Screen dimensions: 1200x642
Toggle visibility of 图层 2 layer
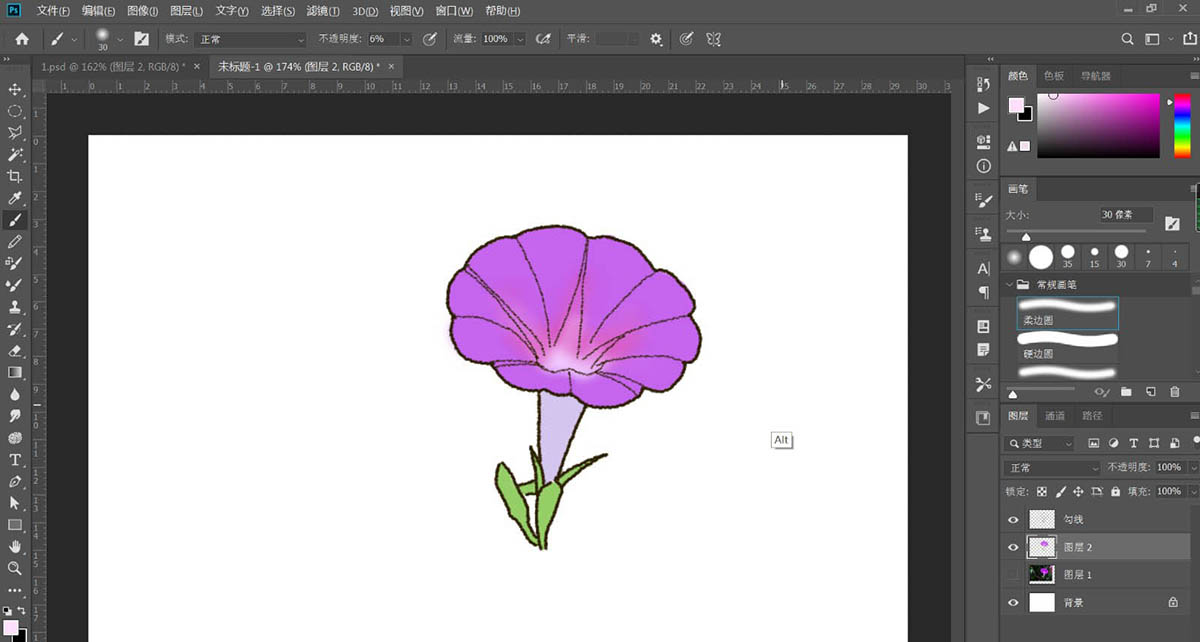click(x=1014, y=547)
